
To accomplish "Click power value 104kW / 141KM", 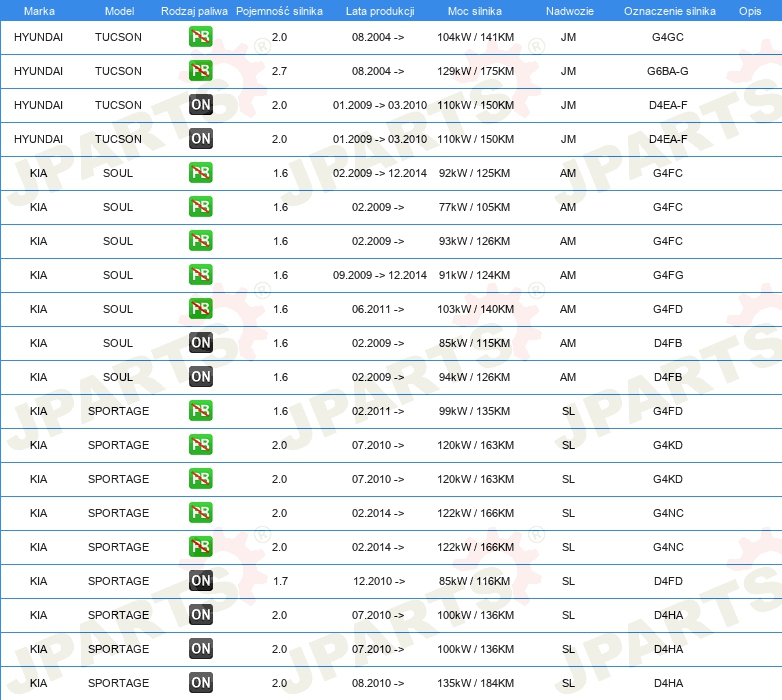I will [x=475, y=37].
